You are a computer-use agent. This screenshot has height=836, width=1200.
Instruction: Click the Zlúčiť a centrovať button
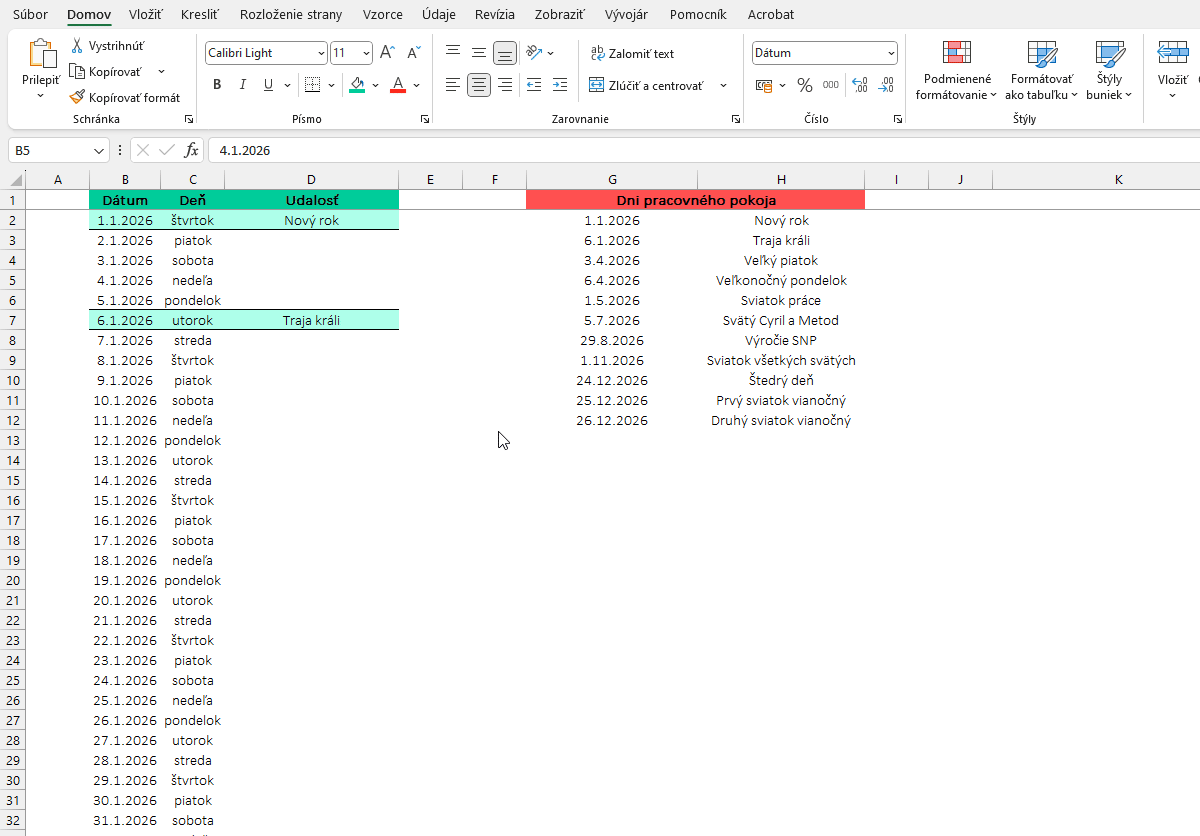click(x=646, y=86)
